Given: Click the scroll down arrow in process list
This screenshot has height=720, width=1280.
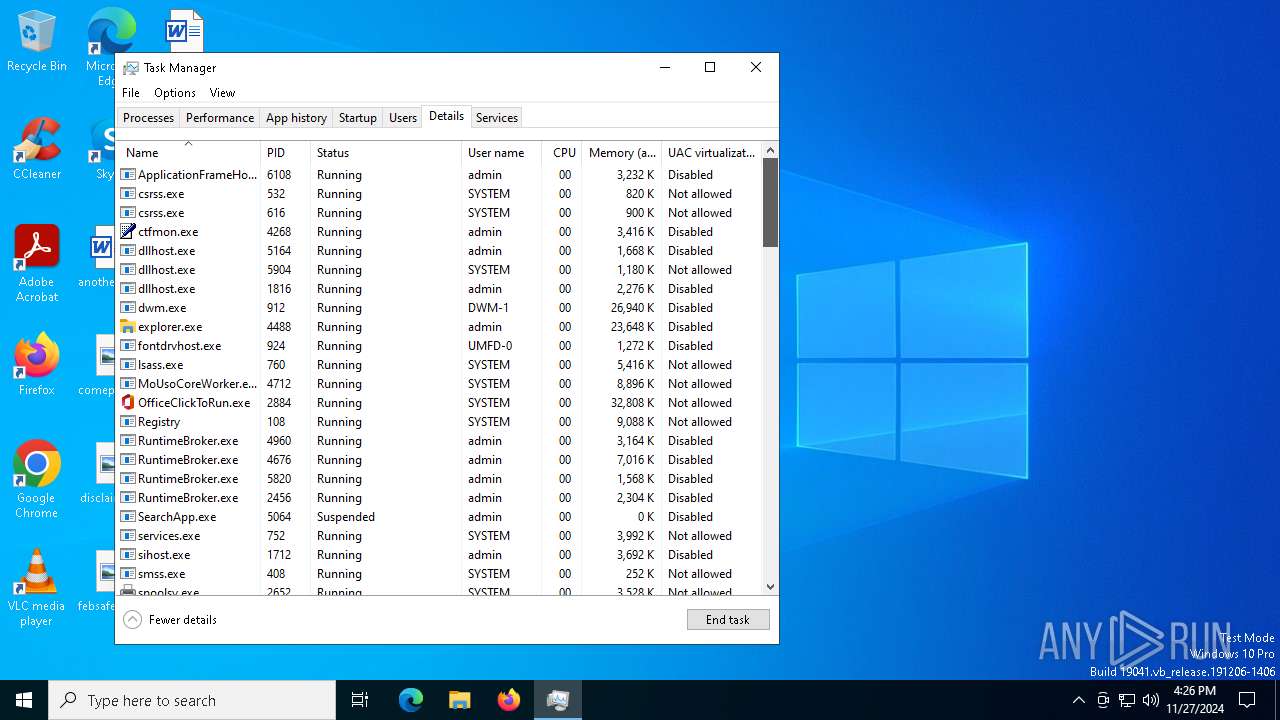Looking at the screenshot, I should [770, 587].
